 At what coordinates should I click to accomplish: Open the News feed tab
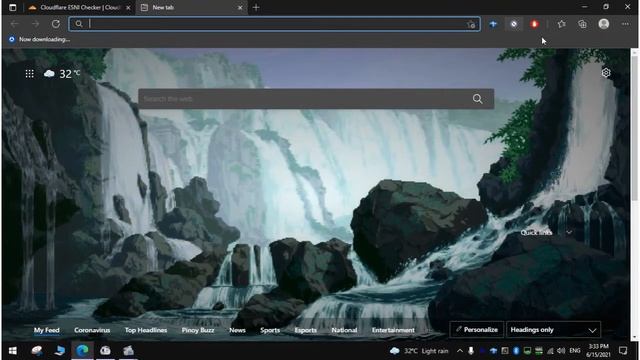[x=237, y=330]
